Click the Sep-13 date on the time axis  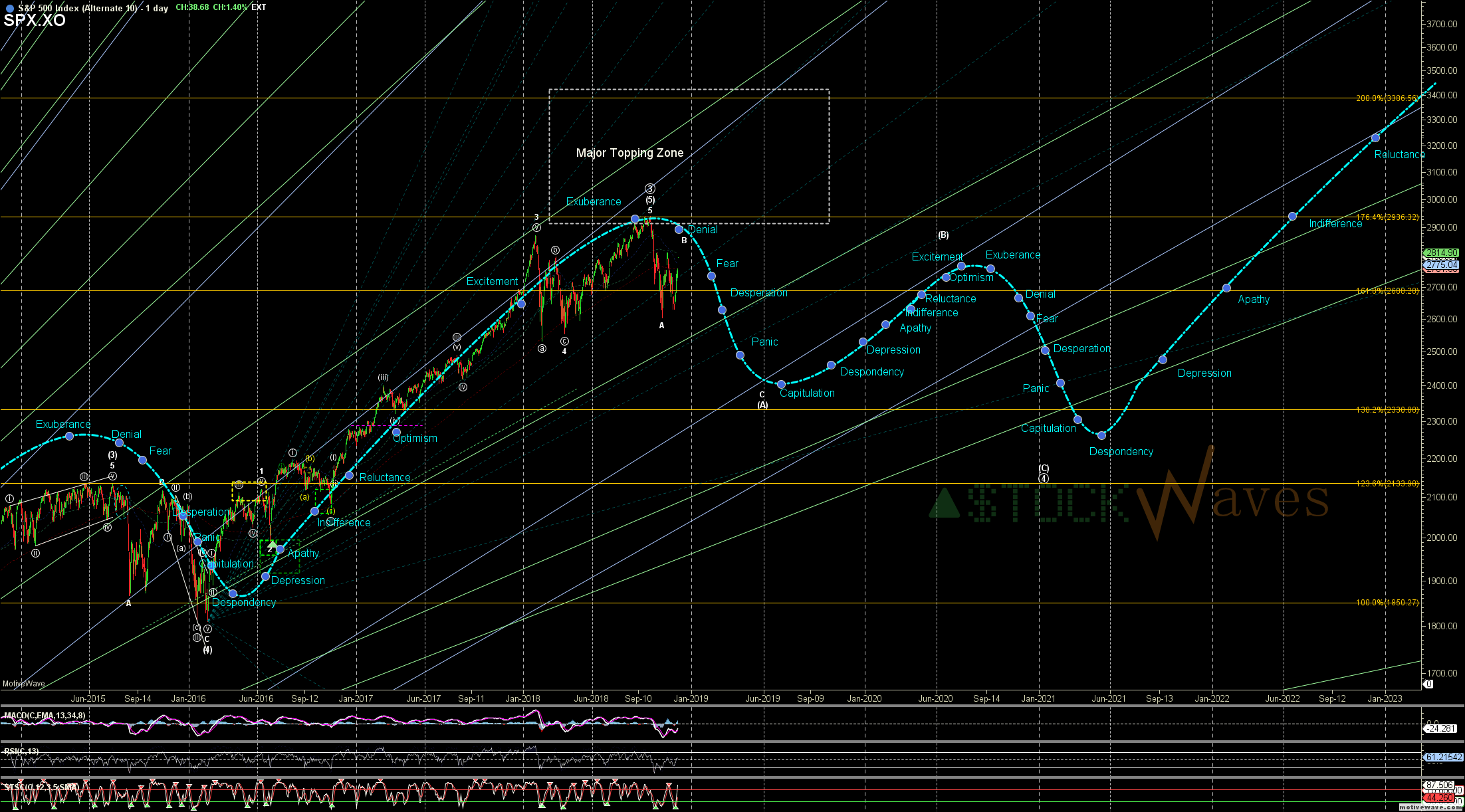coord(1159,698)
